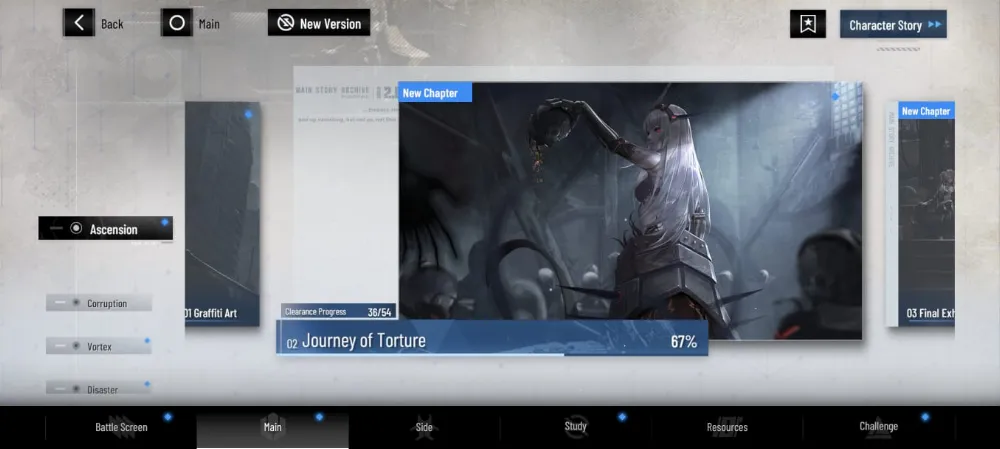This screenshot has width=1000, height=449.
Task: Click the Back arrow icon
Action: 78,23
